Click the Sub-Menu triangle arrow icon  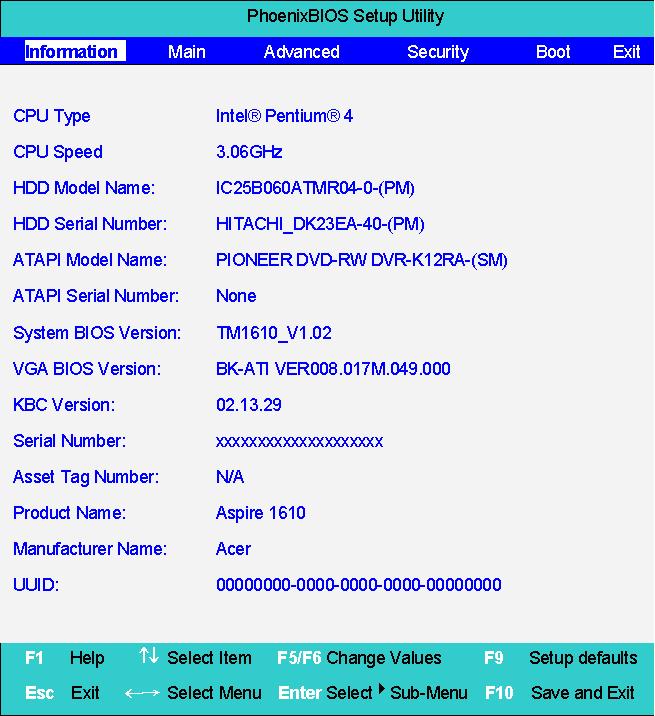click(x=382, y=688)
